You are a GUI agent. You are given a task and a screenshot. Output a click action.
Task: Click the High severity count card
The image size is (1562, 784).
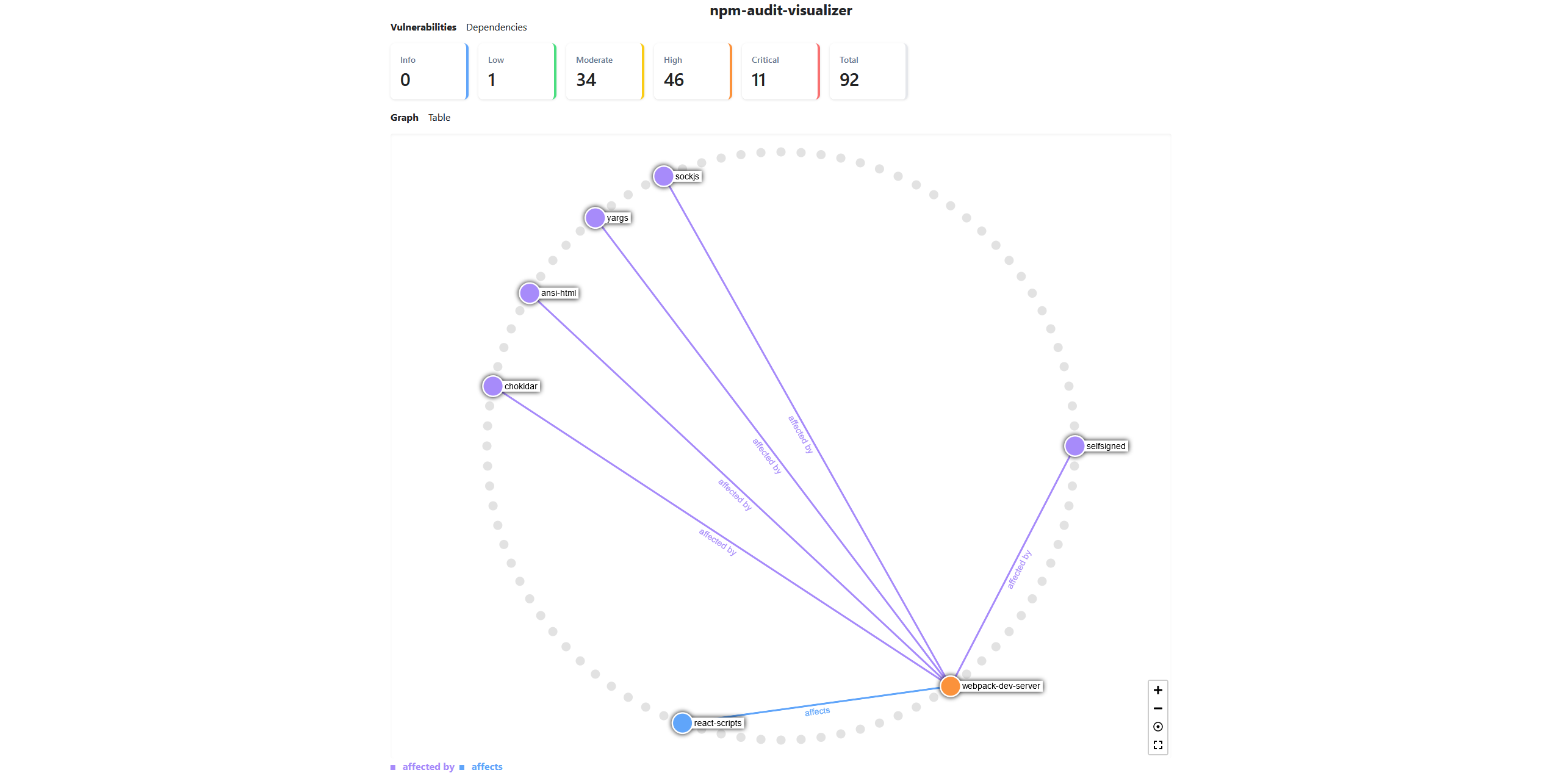(692, 71)
